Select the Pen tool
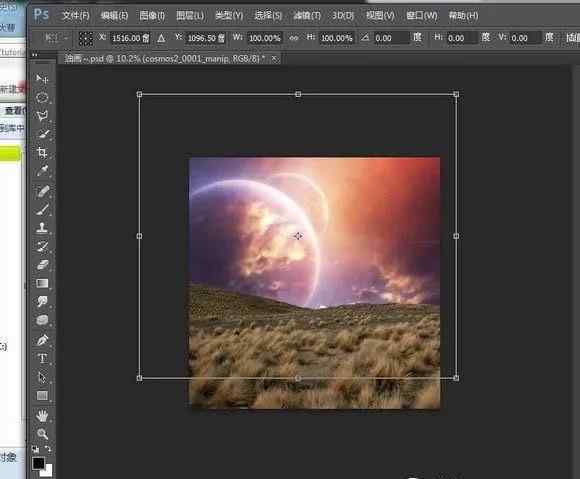This screenshot has width=580, height=479. (42, 340)
